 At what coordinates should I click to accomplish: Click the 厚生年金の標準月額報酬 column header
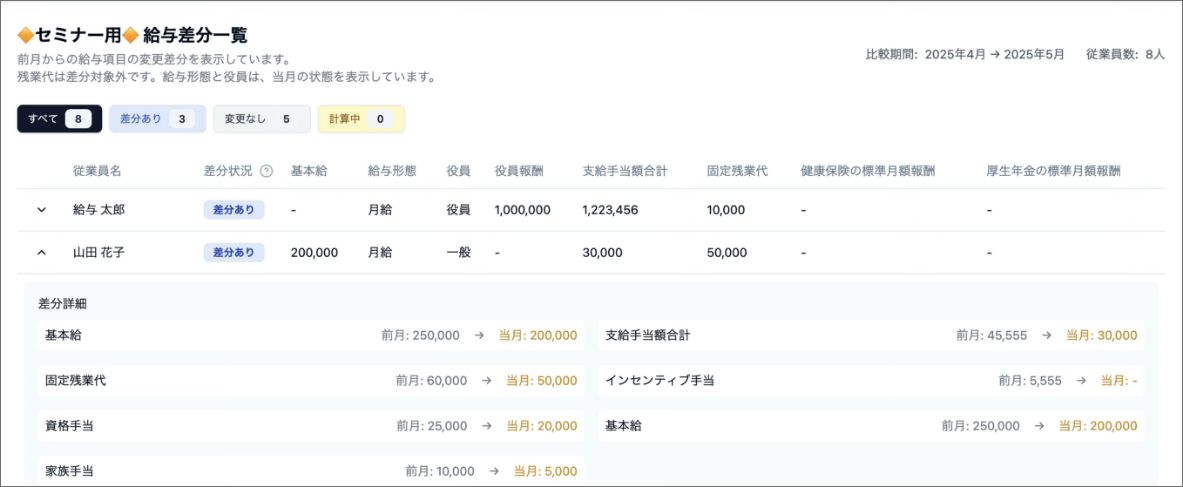point(1053,171)
